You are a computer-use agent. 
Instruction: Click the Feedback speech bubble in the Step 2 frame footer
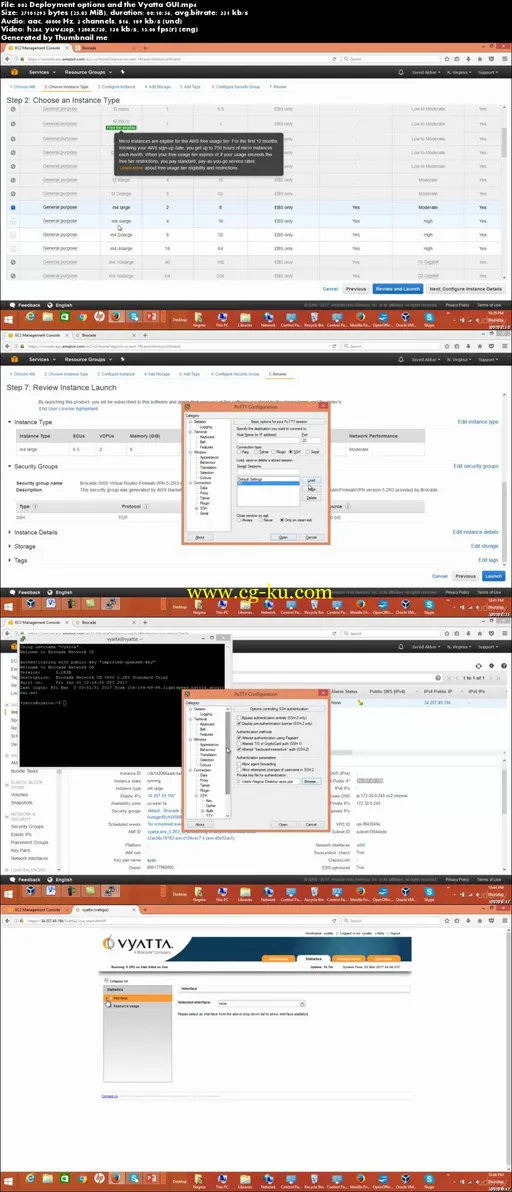[x=13, y=305]
